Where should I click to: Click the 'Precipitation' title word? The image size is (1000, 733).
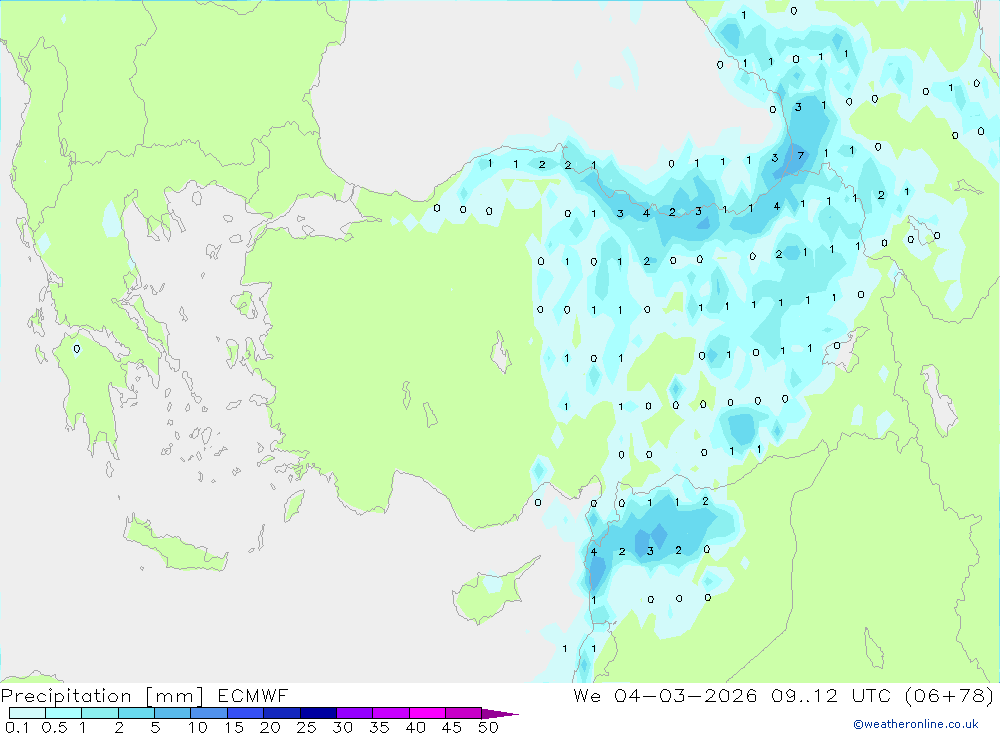(x=66, y=695)
